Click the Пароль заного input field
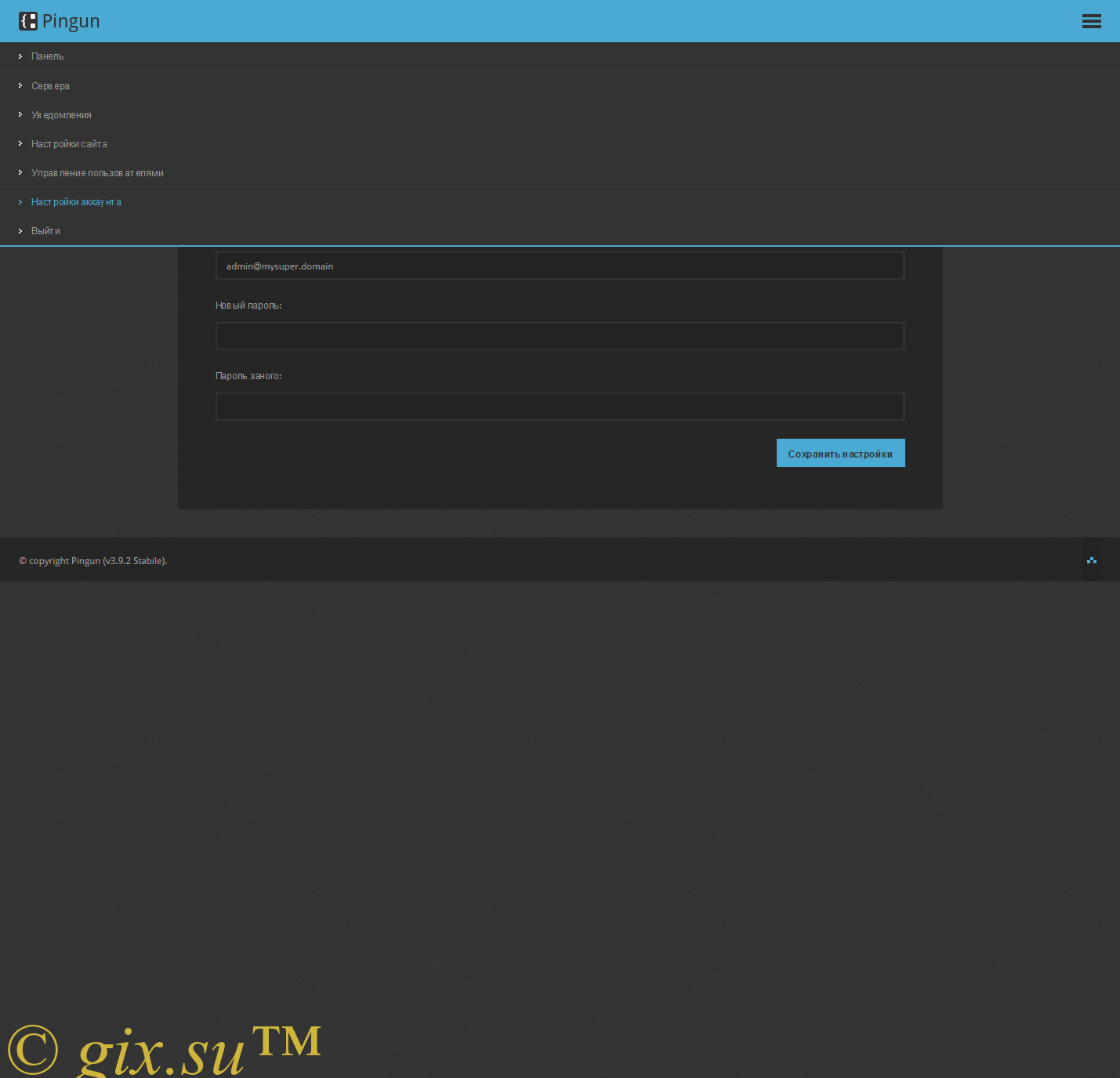Image resolution: width=1120 pixels, height=1078 pixels. pos(560,407)
